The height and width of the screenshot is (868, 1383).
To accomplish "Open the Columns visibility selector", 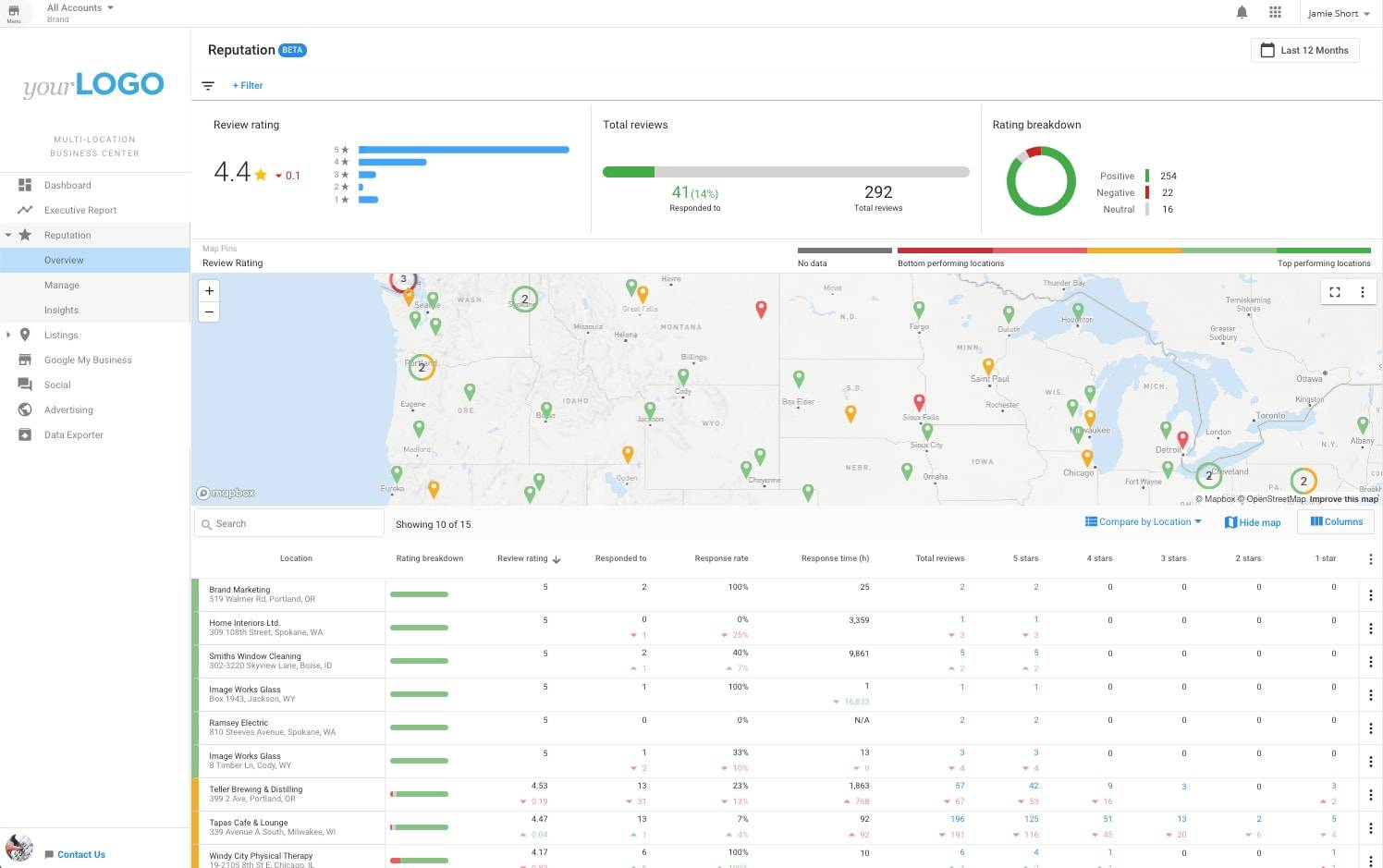I will (1336, 521).
